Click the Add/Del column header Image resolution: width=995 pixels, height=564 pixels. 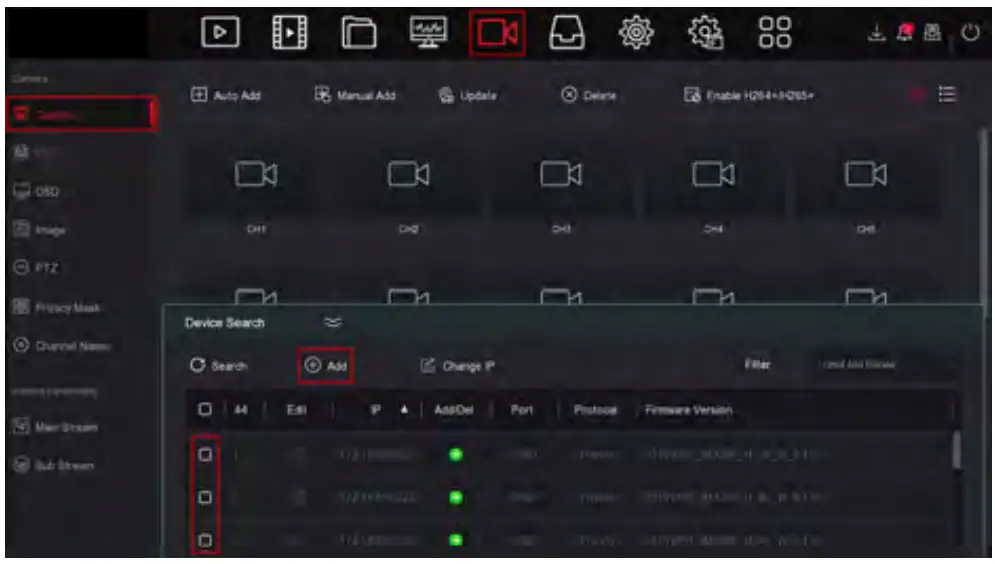coord(454,410)
